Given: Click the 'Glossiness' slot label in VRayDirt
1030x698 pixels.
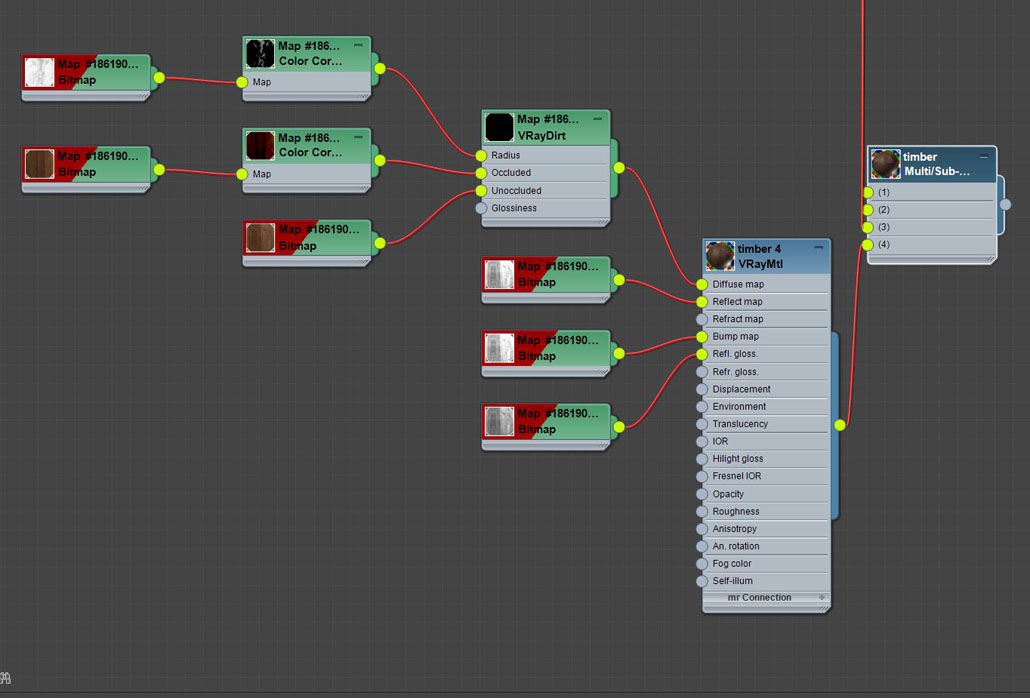Looking at the screenshot, I should (x=514, y=208).
